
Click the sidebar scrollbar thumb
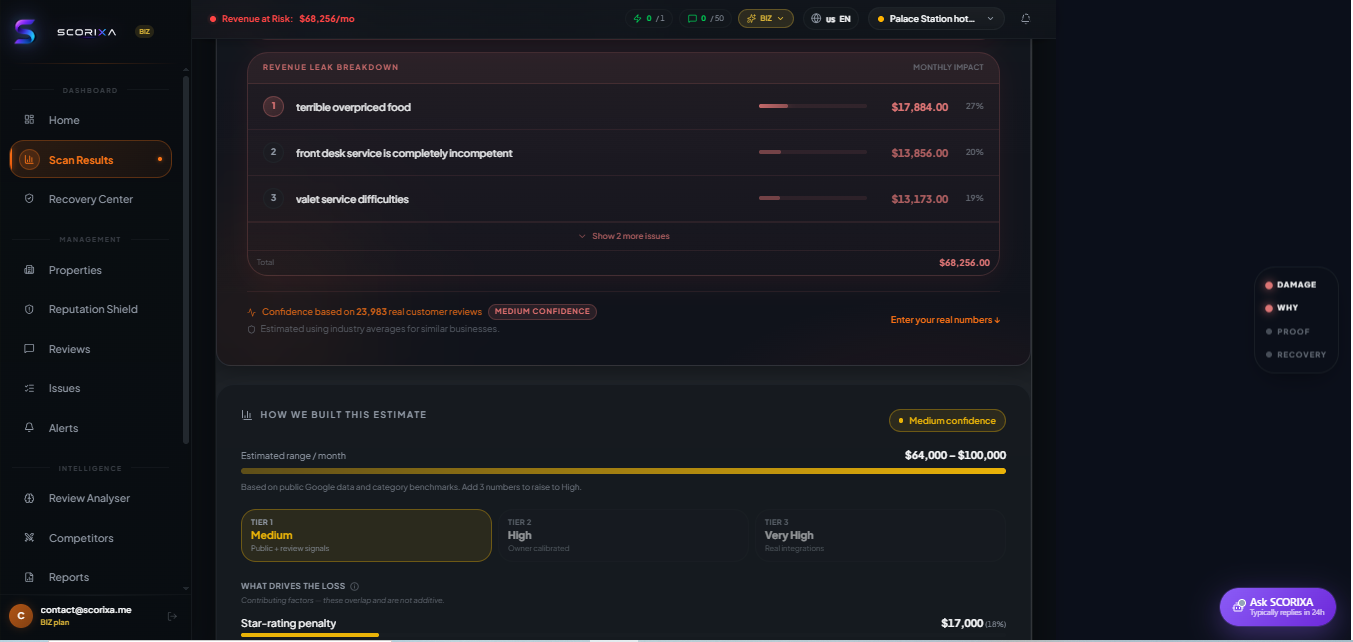pyautogui.click(x=186, y=260)
